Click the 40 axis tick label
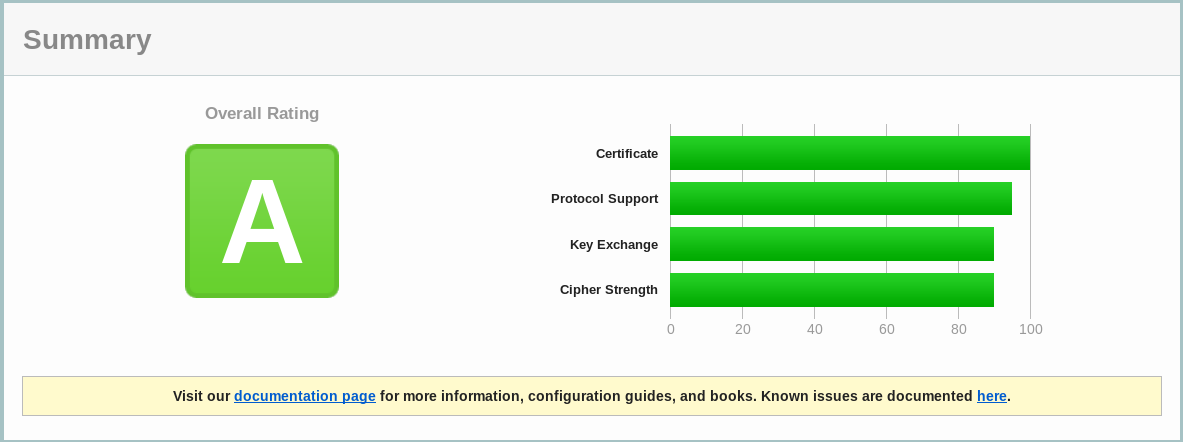 click(x=815, y=329)
